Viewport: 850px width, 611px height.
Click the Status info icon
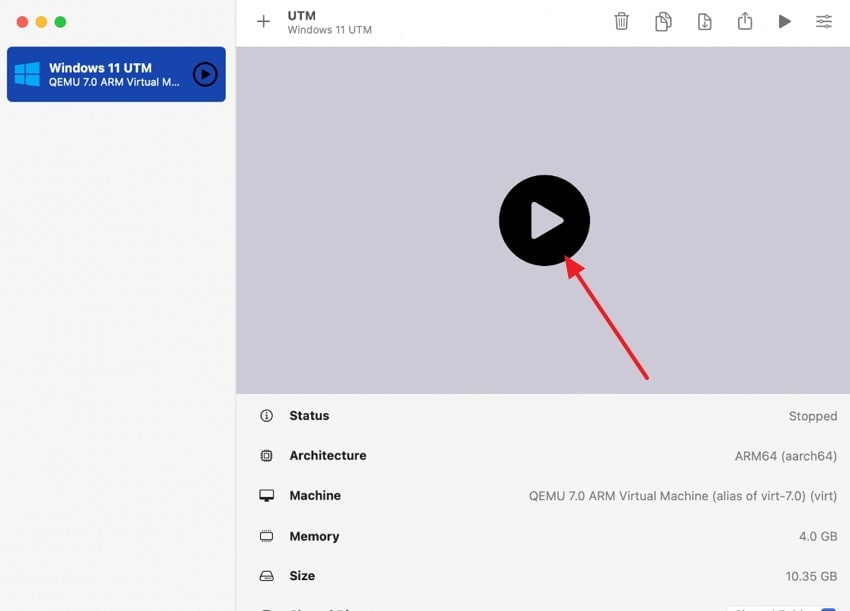pyautogui.click(x=266, y=416)
